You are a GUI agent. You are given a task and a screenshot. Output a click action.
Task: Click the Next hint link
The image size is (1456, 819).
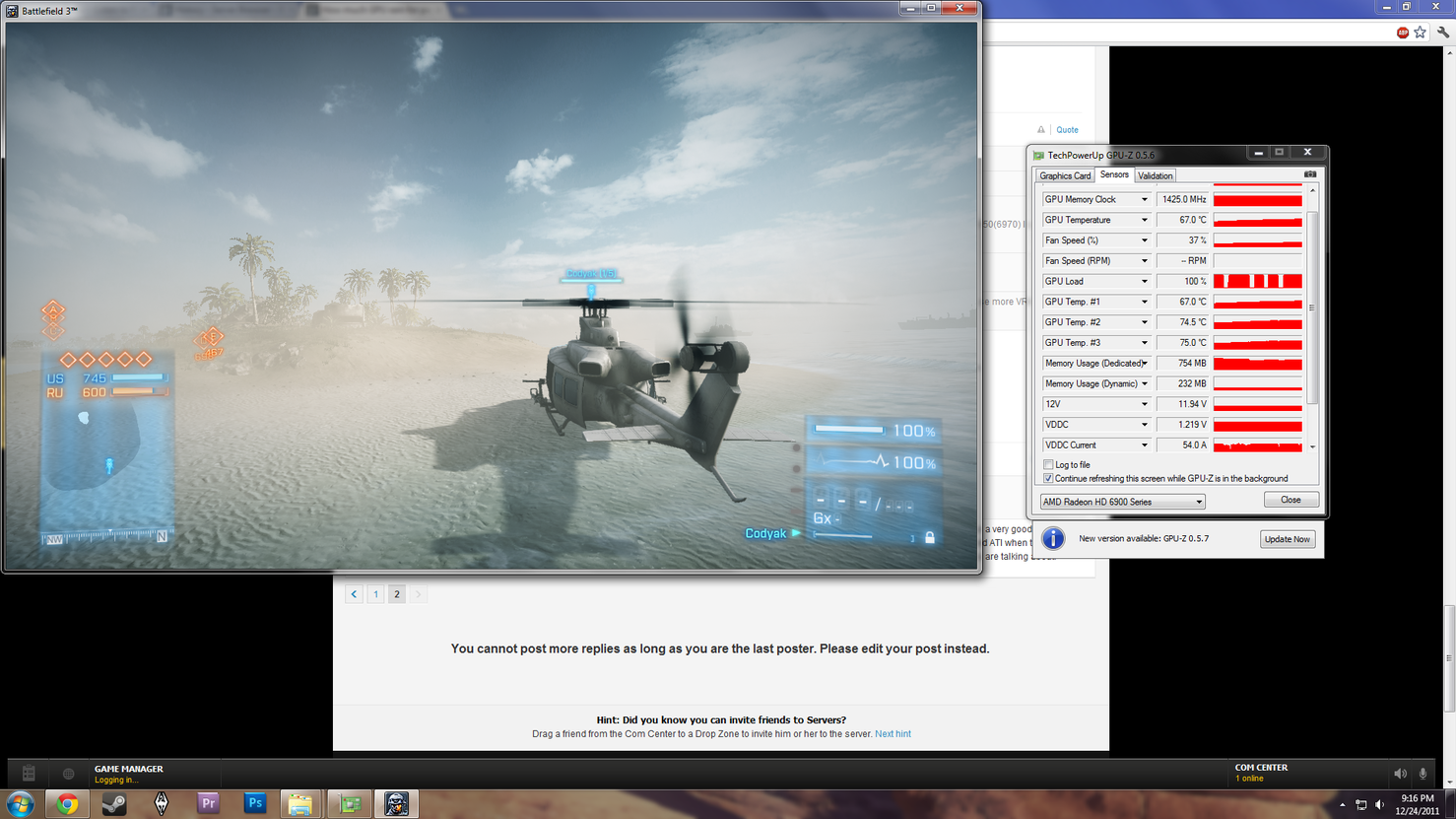[893, 734]
